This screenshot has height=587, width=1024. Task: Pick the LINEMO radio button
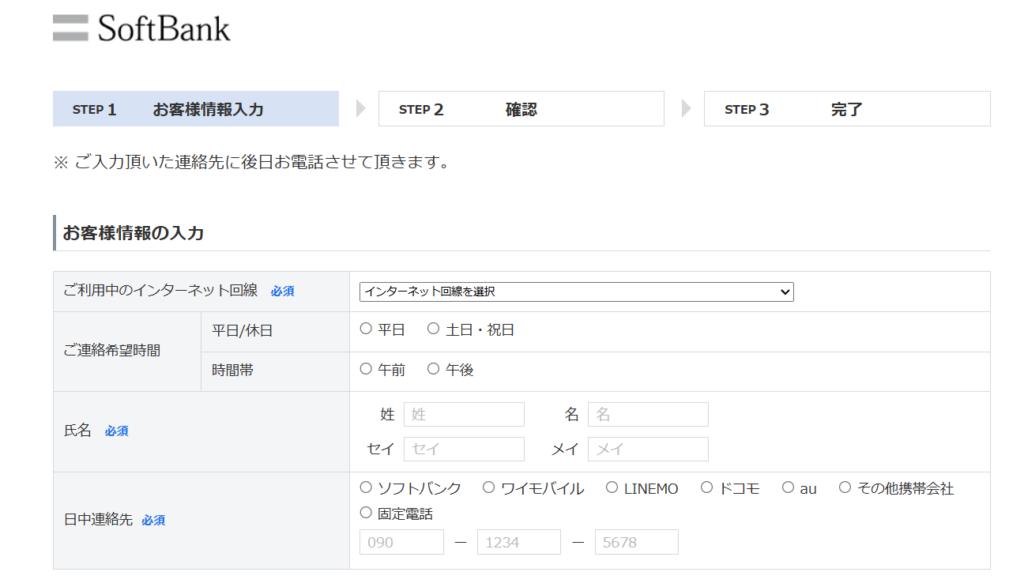coord(612,488)
